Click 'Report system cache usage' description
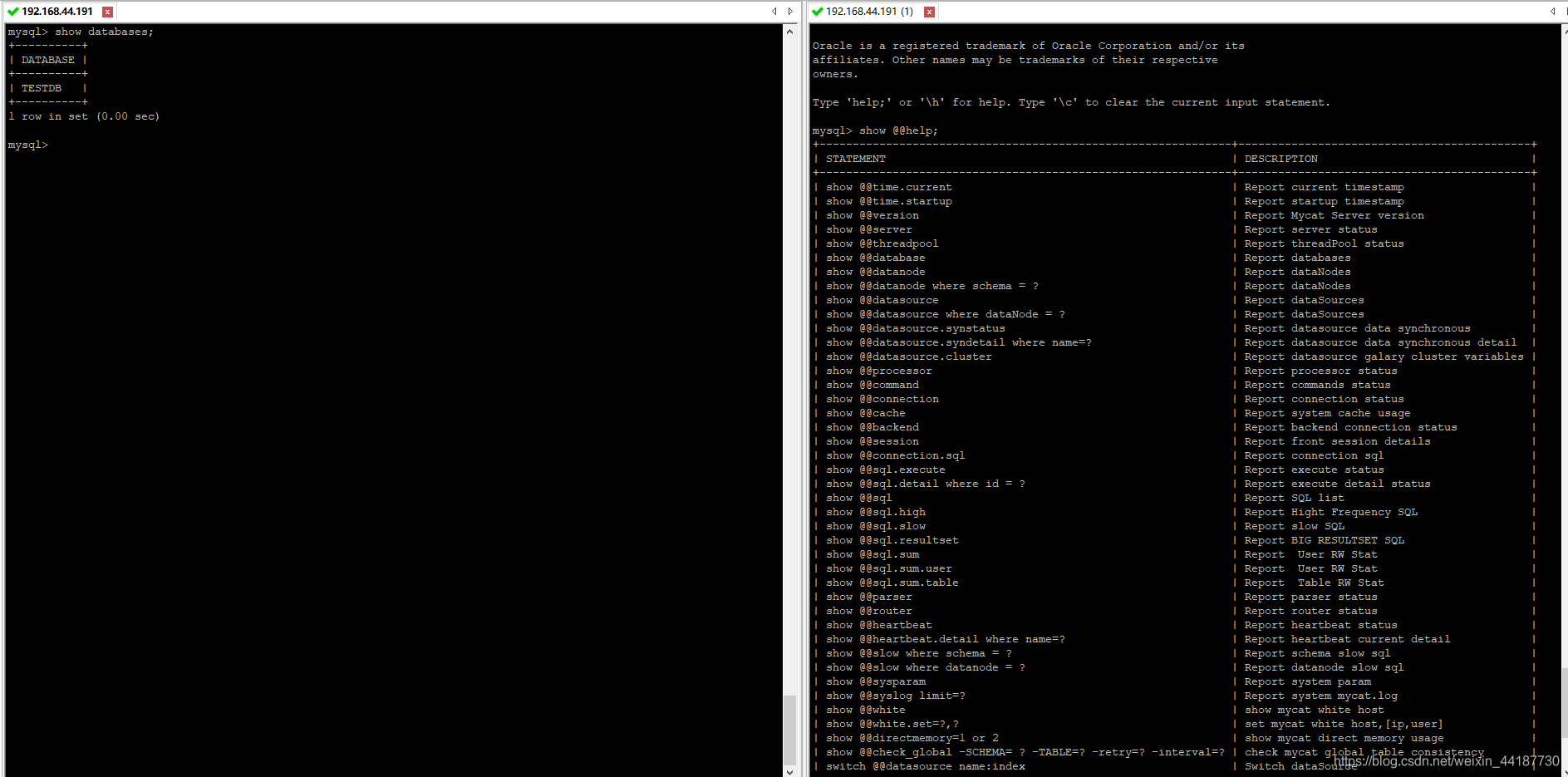 pyautogui.click(x=1328, y=413)
